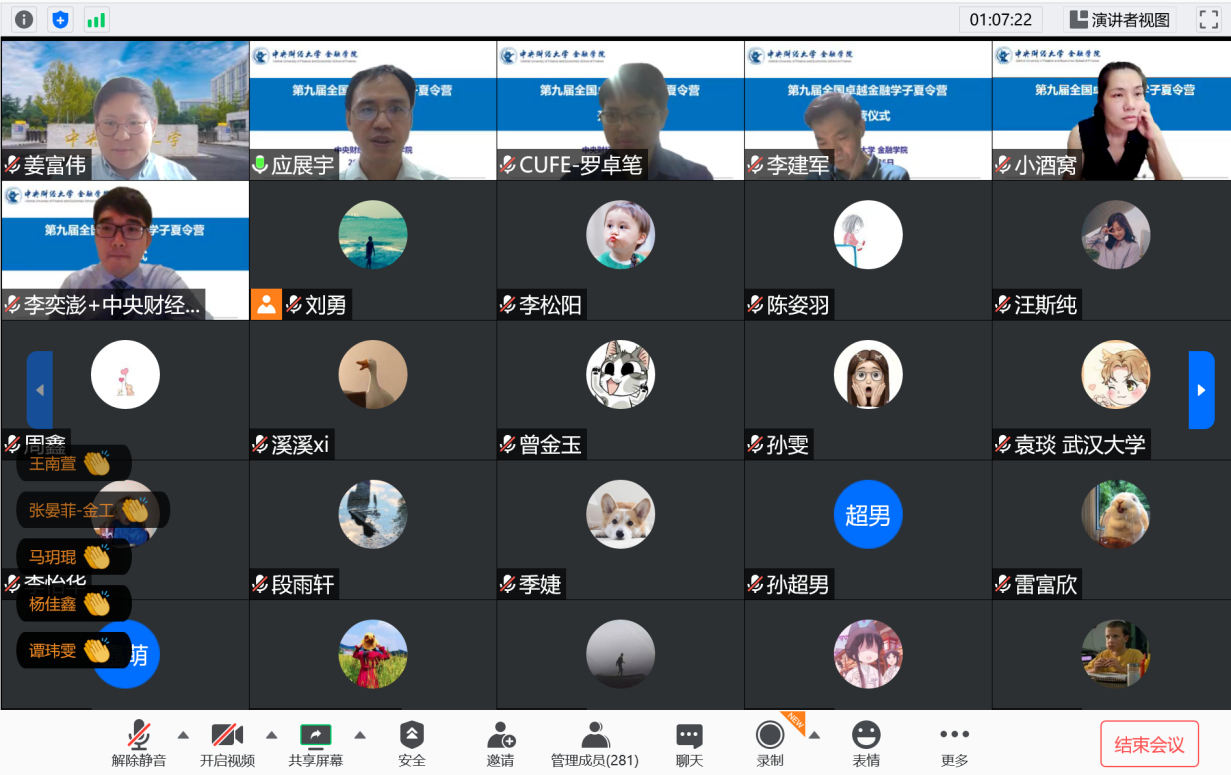Screen dimensions: 1231x775
Task: Open the More (更多) menu
Action: point(955,744)
